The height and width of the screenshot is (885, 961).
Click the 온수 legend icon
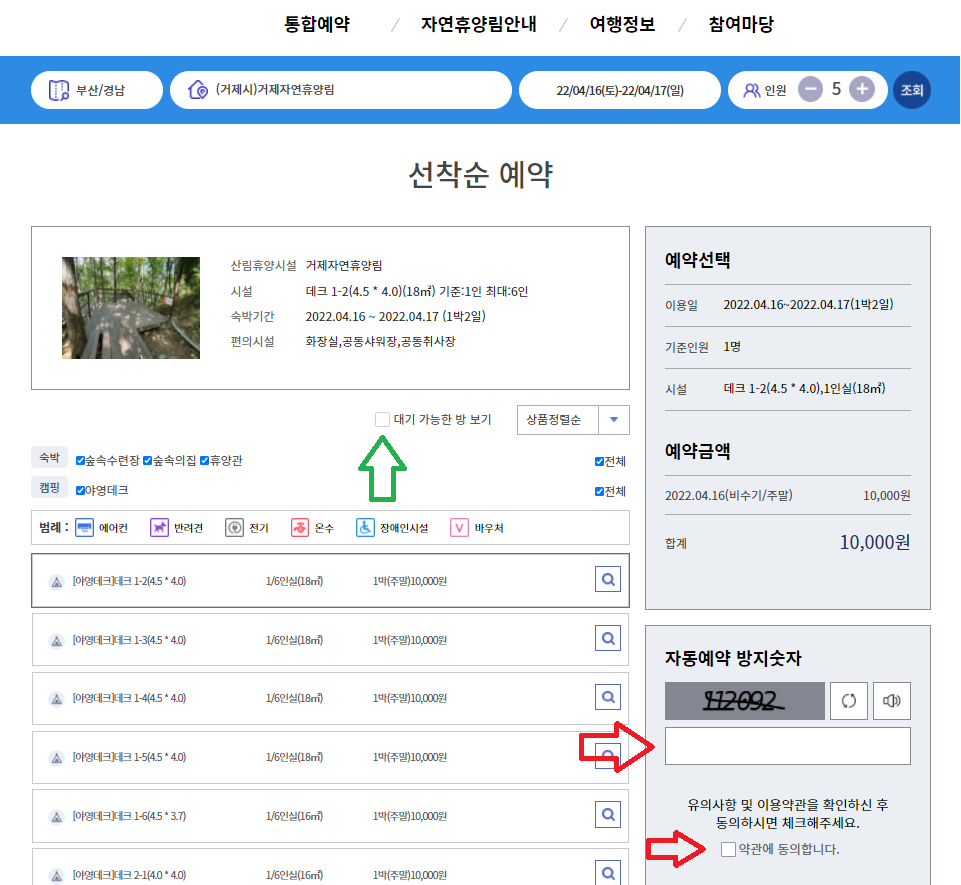(x=300, y=528)
